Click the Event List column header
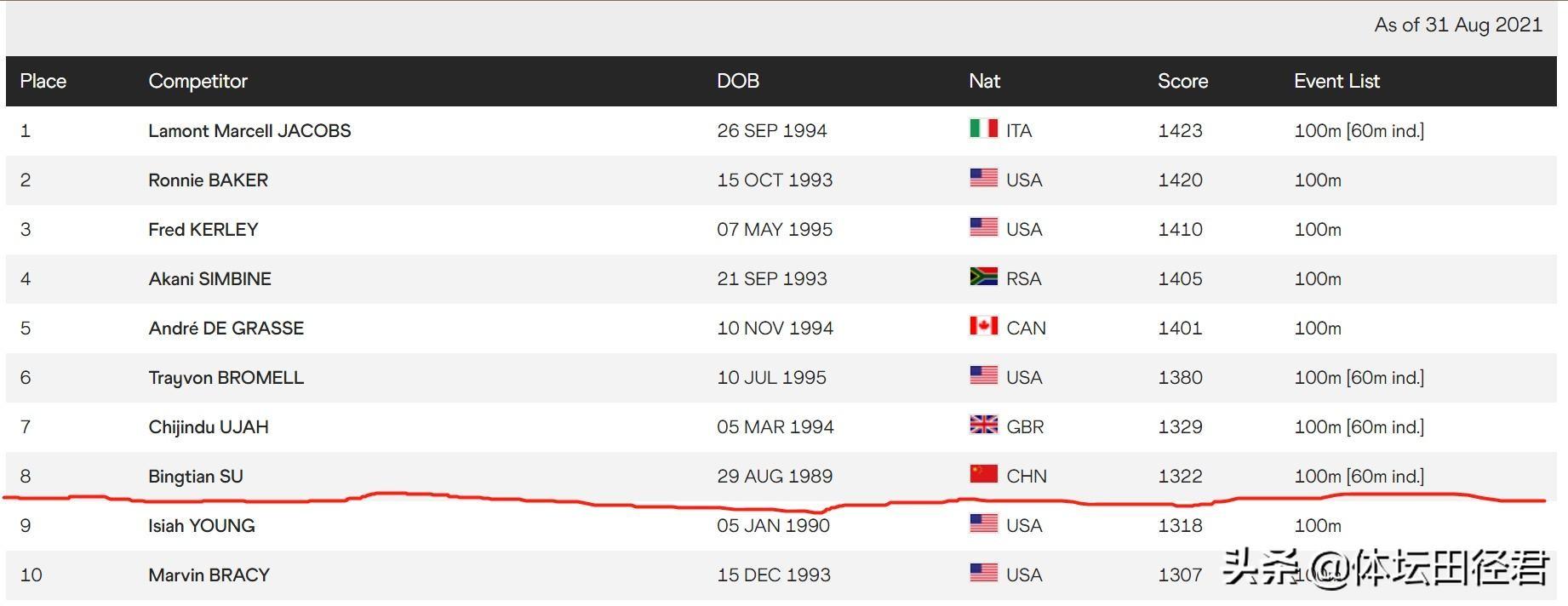Image resolution: width=1568 pixels, height=606 pixels. tap(1336, 81)
